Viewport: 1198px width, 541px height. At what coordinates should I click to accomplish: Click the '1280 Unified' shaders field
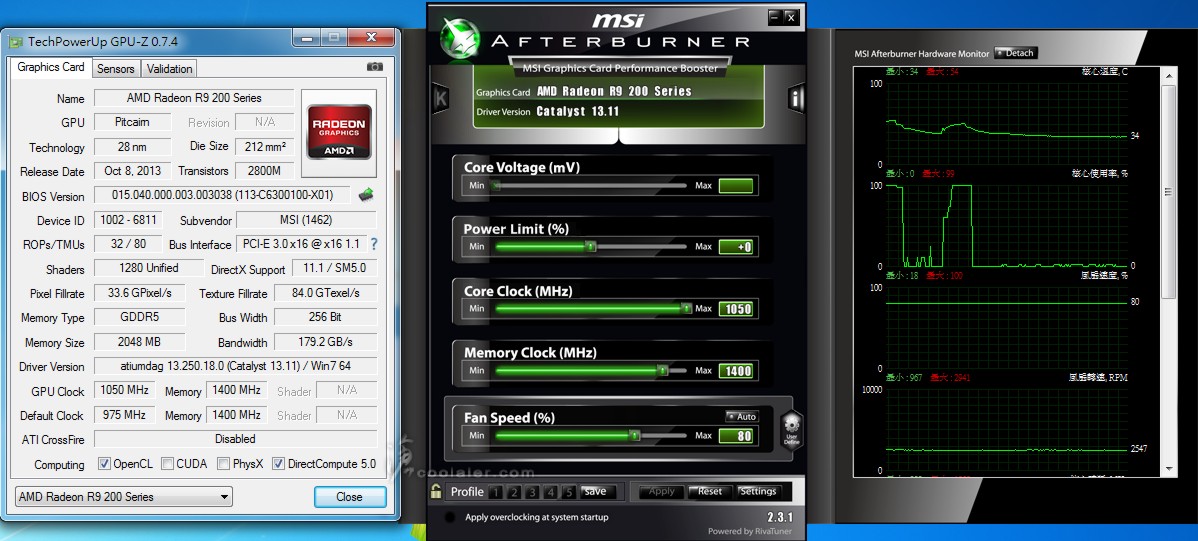[x=150, y=268]
